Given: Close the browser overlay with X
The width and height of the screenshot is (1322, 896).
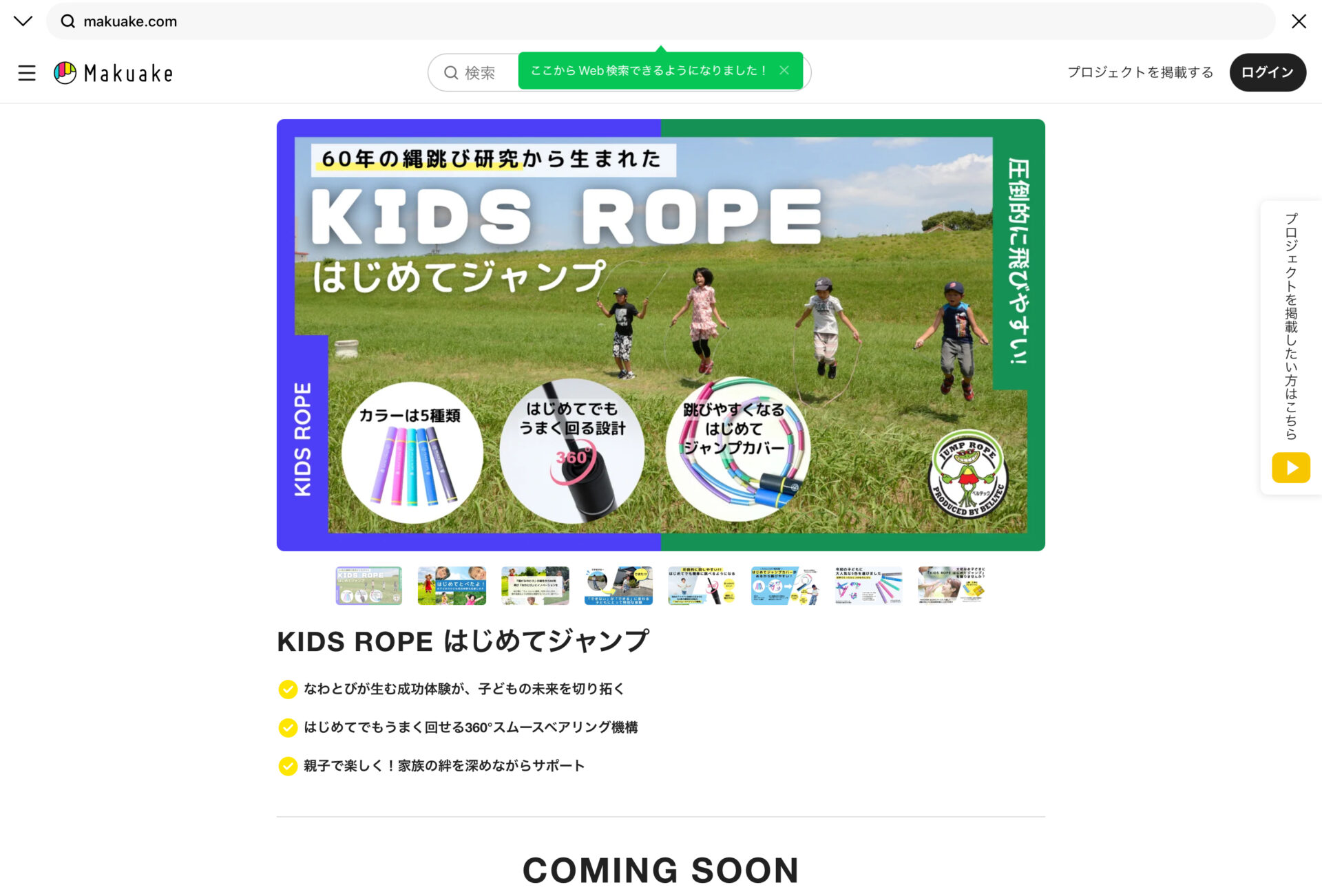Looking at the screenshot, I should 1299,21.
